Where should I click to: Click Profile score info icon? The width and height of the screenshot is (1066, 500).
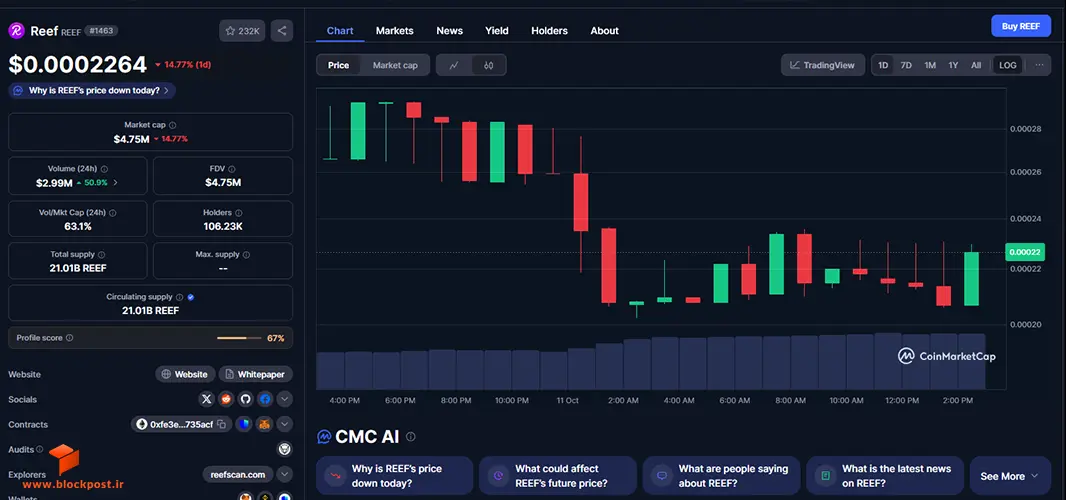[x=69, y=338]
